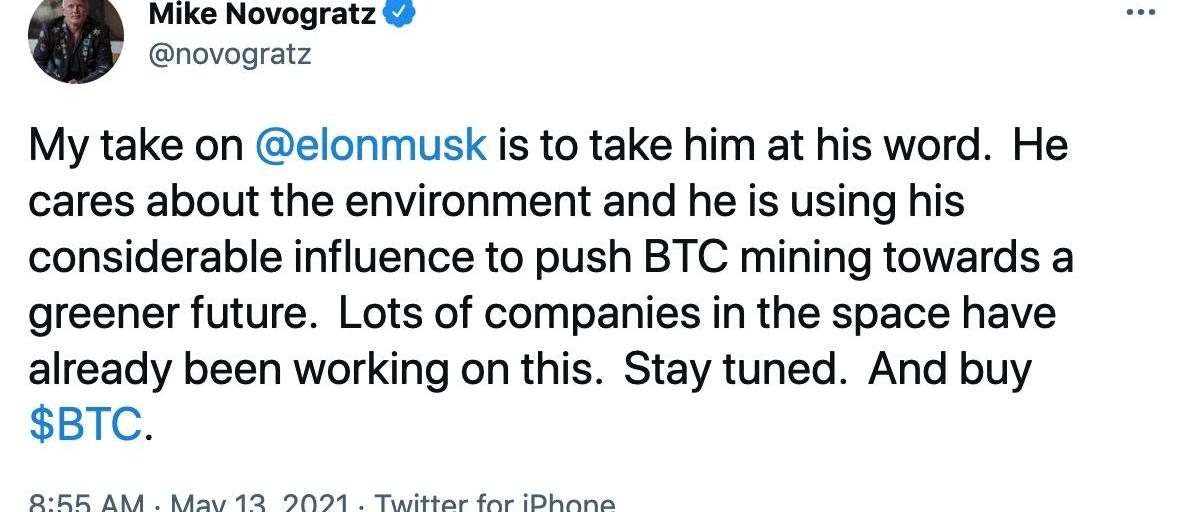Viewport: 1188px width, 512px height.
Task: Click the 8:55 AM timestamp
Action: coord(86,503)
